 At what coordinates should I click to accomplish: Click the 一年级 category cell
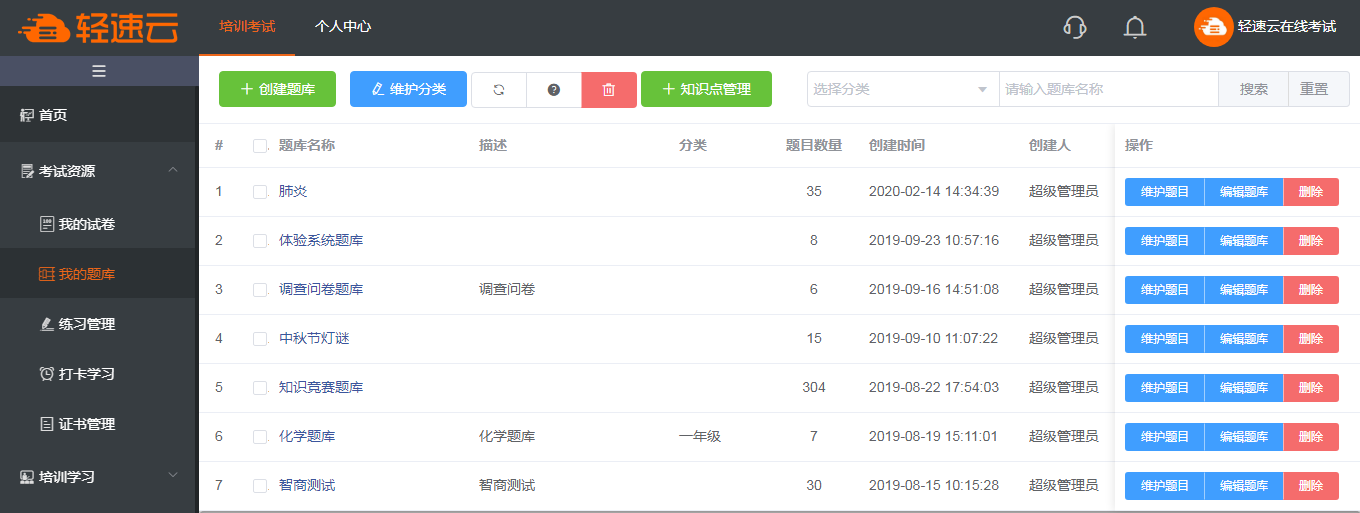700,437
